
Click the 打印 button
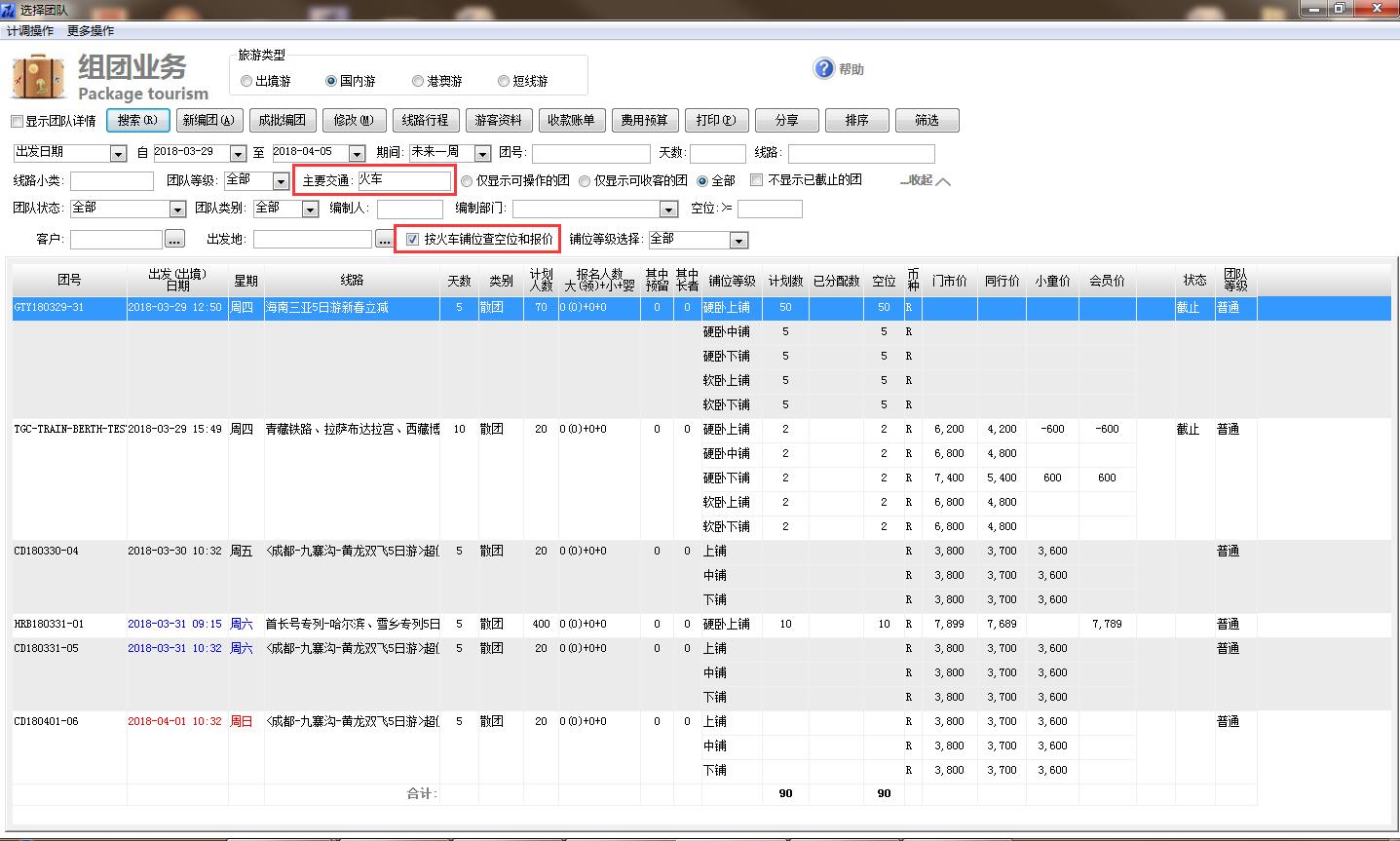[716, 120]
